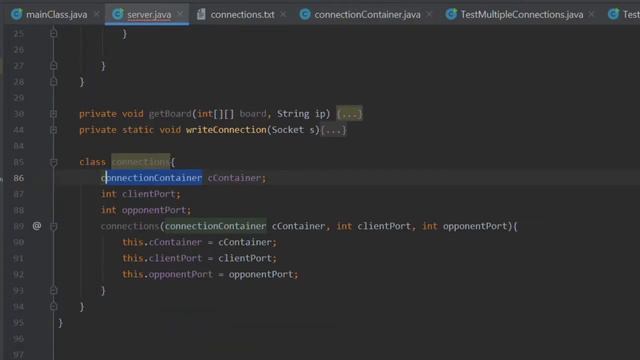Open the connectionContainer.java tab
Screen dimensions: 640x360
click(367, 15)
